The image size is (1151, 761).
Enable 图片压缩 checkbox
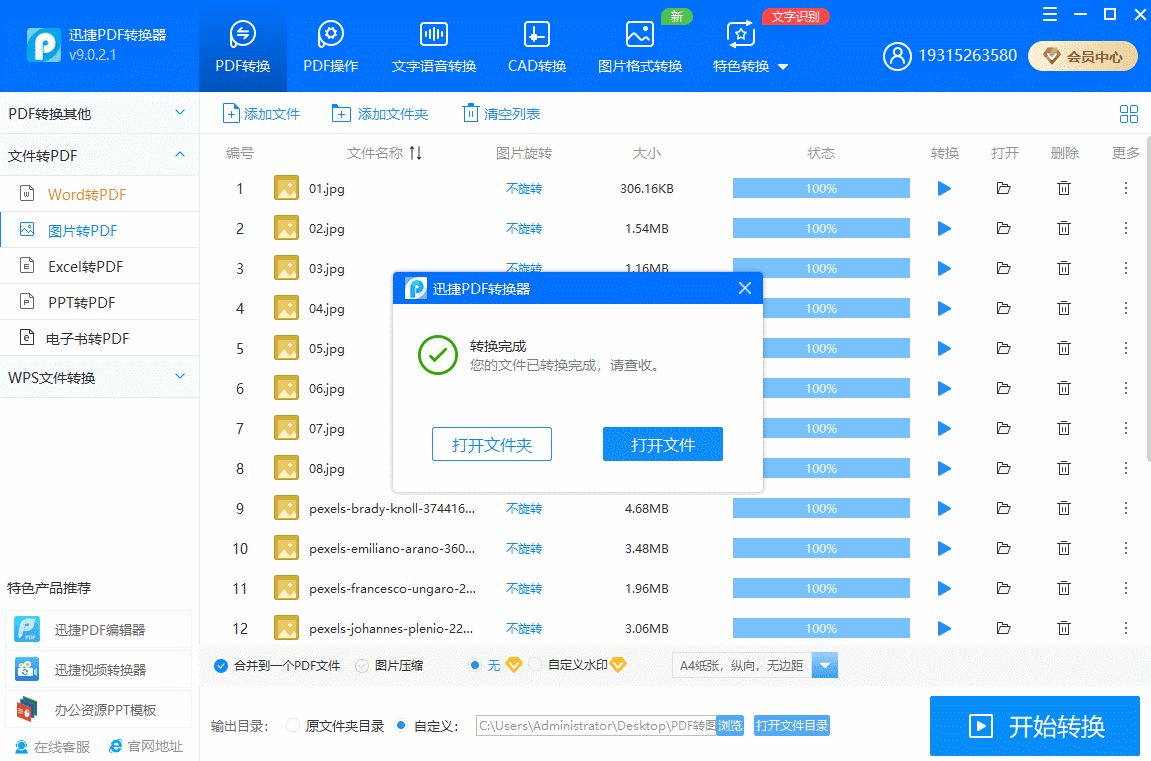point(361,666)
